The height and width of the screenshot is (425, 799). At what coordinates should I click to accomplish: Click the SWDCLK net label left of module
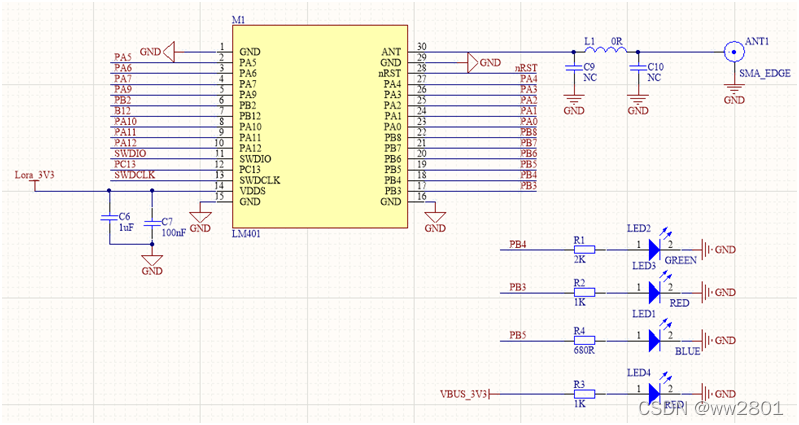tap(135, 175)
